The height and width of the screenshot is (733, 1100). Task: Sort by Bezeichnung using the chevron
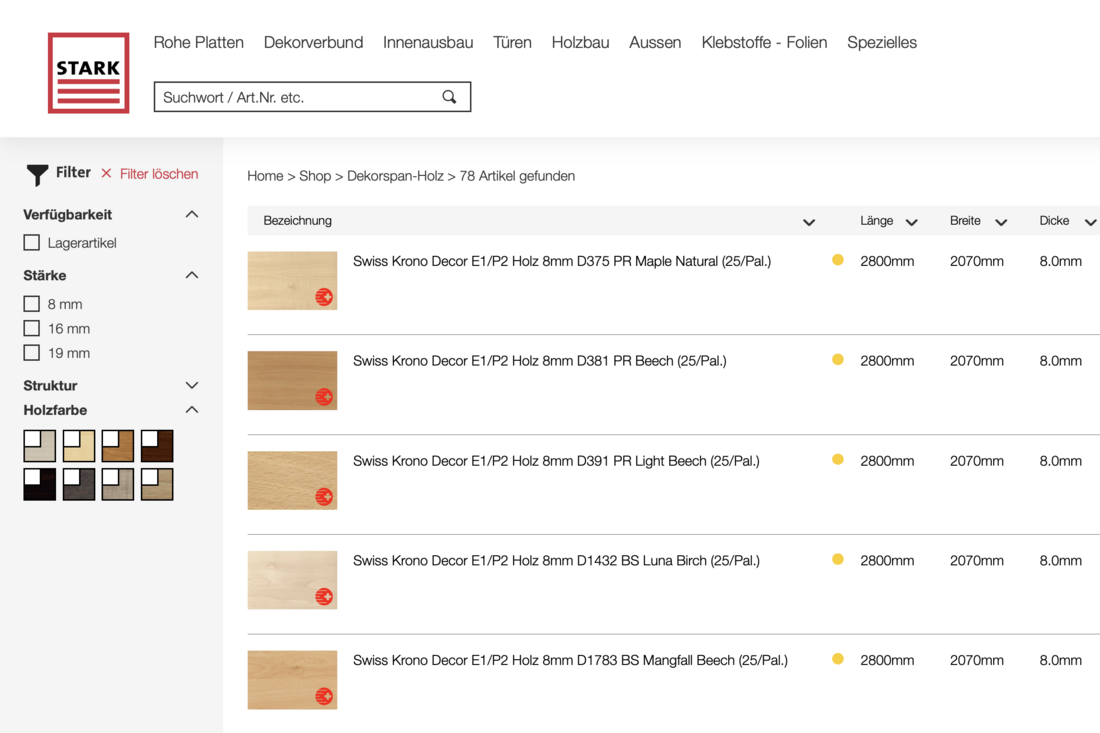click(809, 222)
